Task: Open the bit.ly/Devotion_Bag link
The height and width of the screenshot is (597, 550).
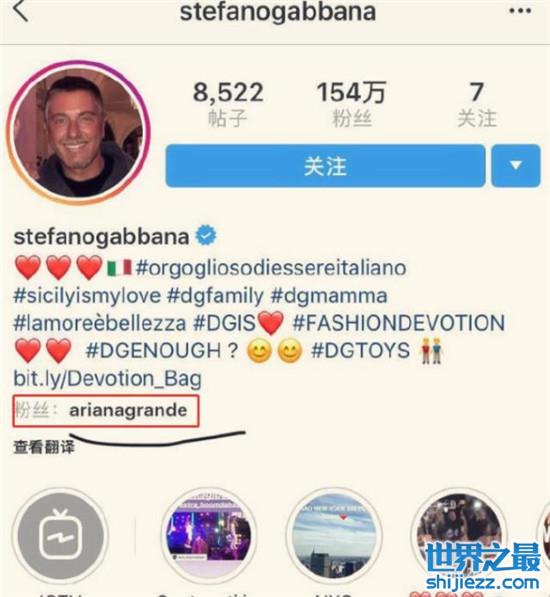Action: (x=108, y=378)
